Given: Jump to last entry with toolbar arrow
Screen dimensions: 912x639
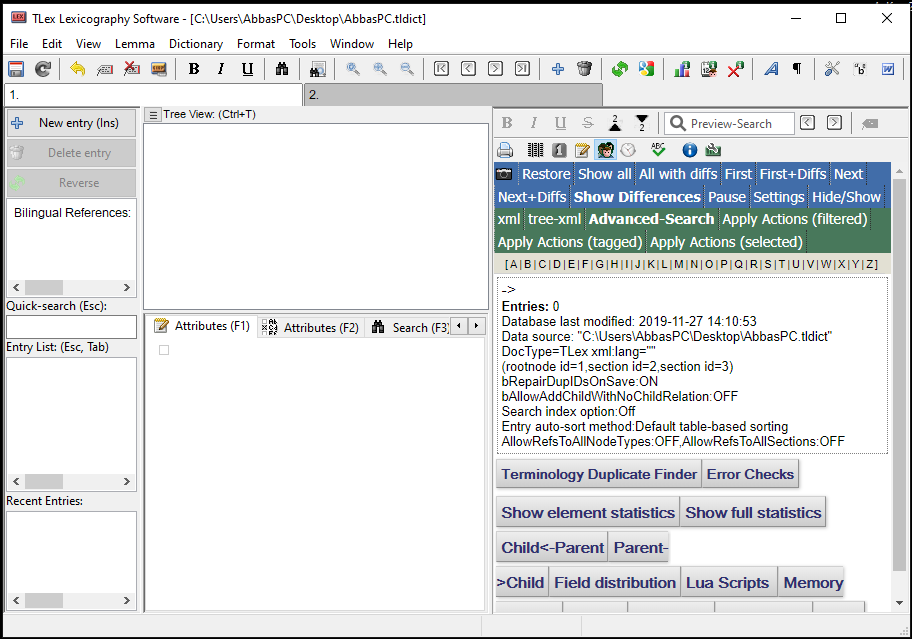Looking at the screenshot, I should pos(522,69).
